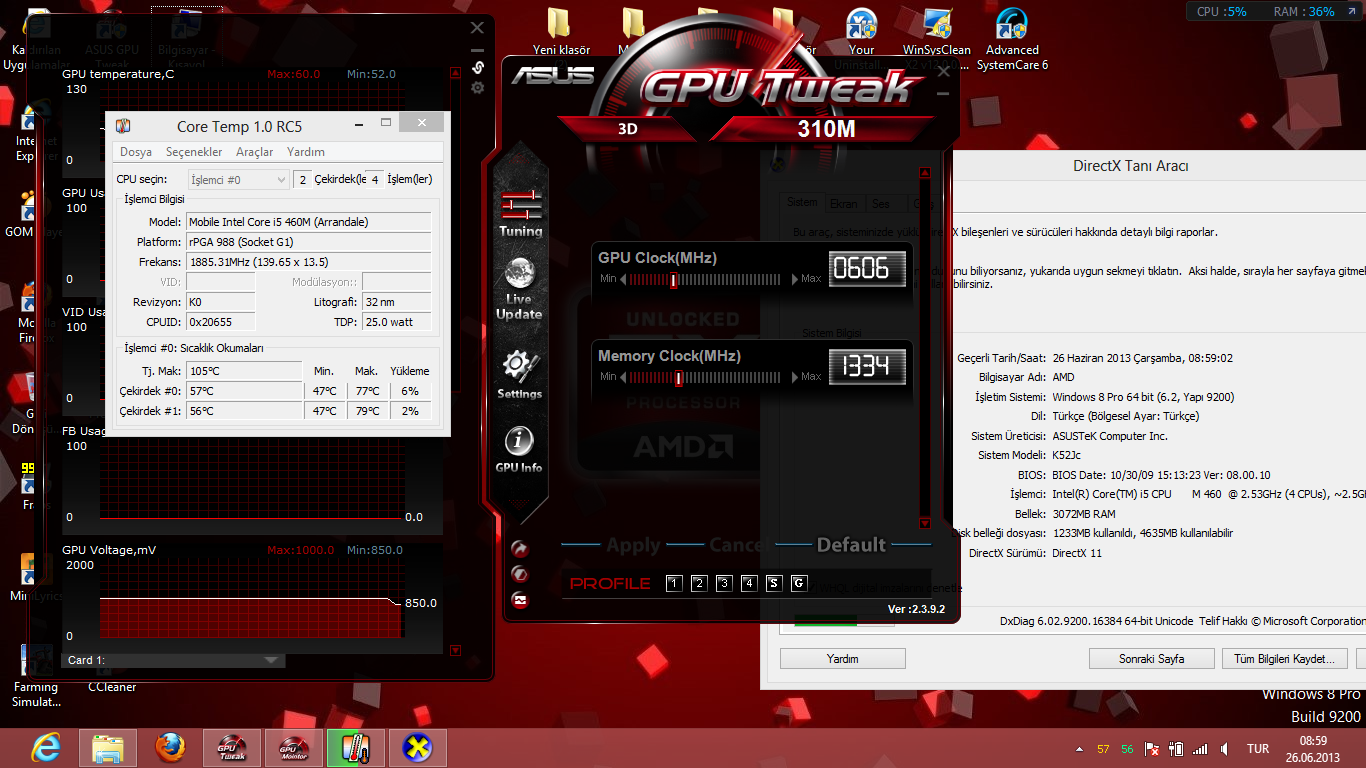Click the network signal icon in system tray

1199,748
